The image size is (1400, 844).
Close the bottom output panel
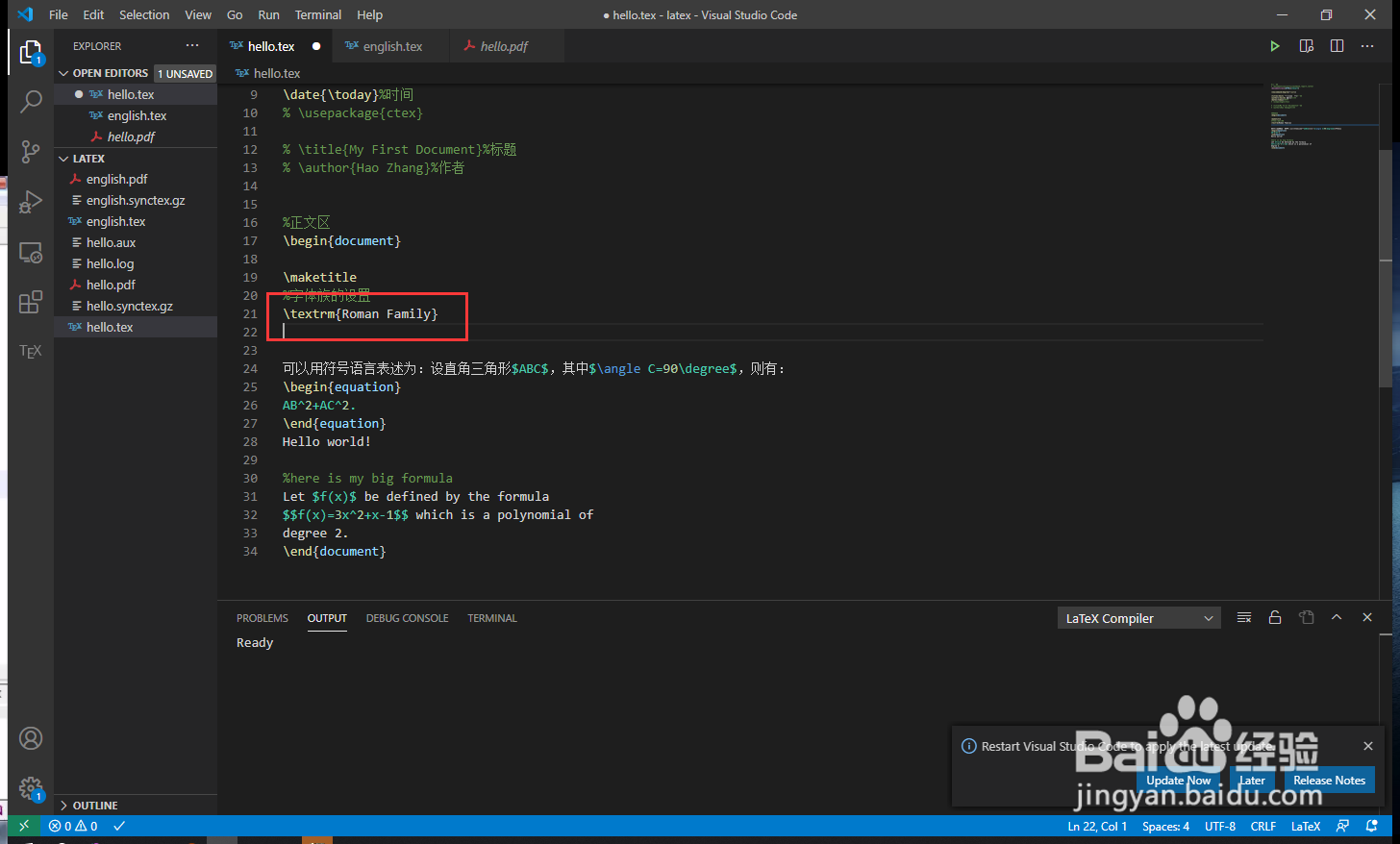pos(1367,618)
